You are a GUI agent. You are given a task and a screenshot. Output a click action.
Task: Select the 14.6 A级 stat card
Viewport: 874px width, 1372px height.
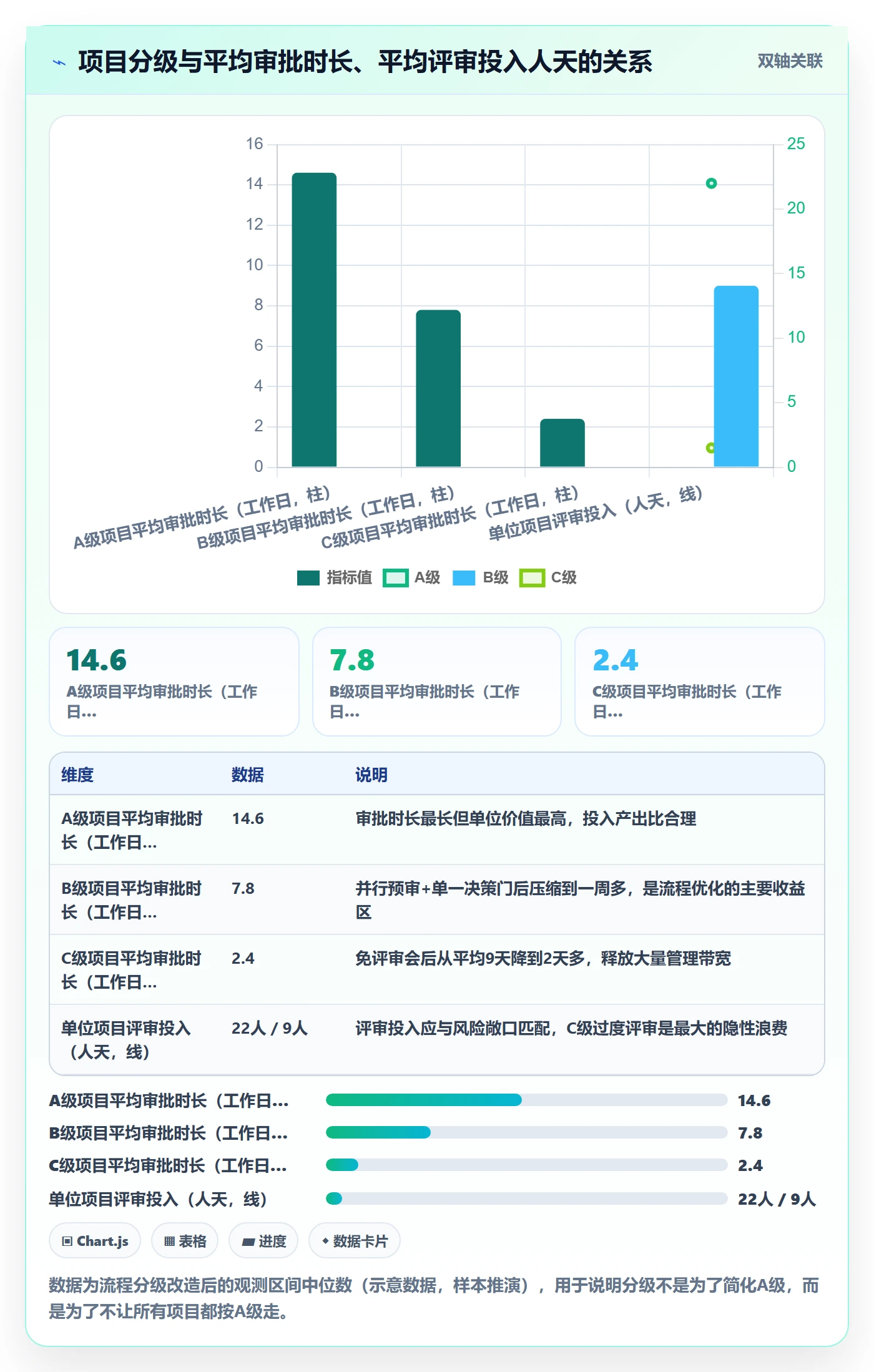[x=174, y=682]
